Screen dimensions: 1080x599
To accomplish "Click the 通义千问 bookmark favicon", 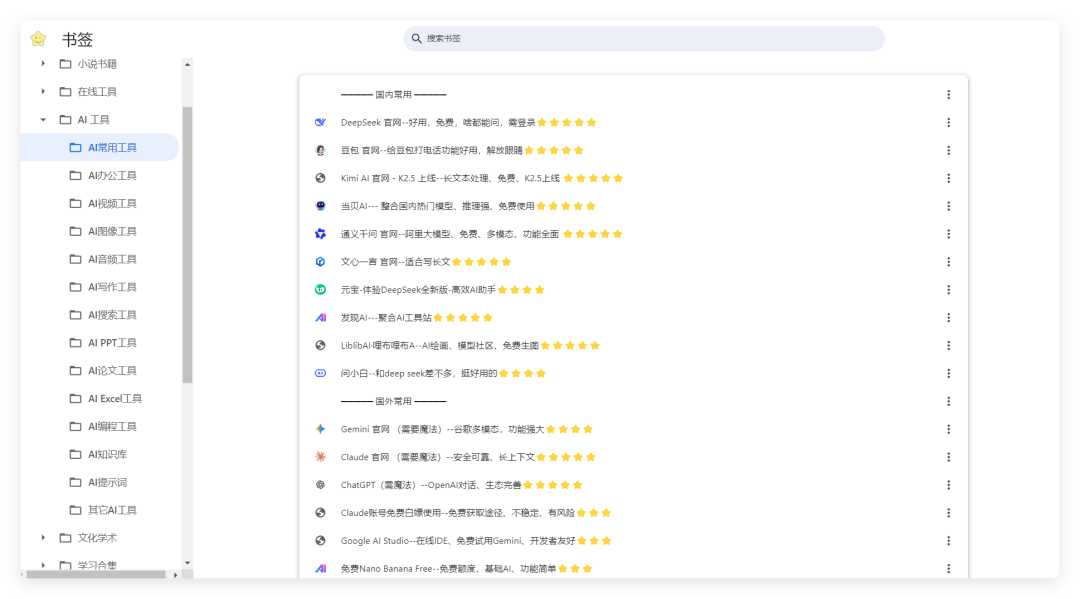I will tap(320, 234).
